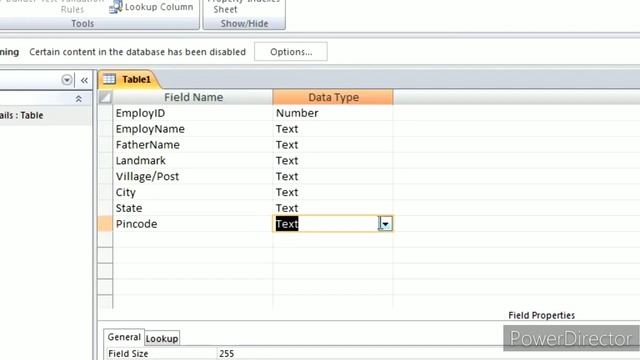Click the Text data type of Village/Post
The width and height of the screenshot is (640, 360).
click(333, 176)
